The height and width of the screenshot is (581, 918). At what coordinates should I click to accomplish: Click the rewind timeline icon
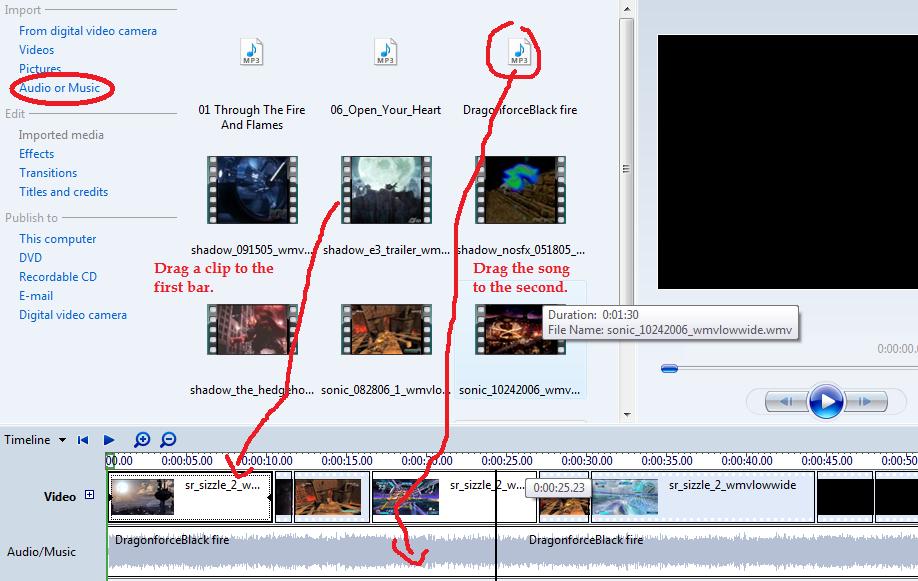[x=83, y=440]
